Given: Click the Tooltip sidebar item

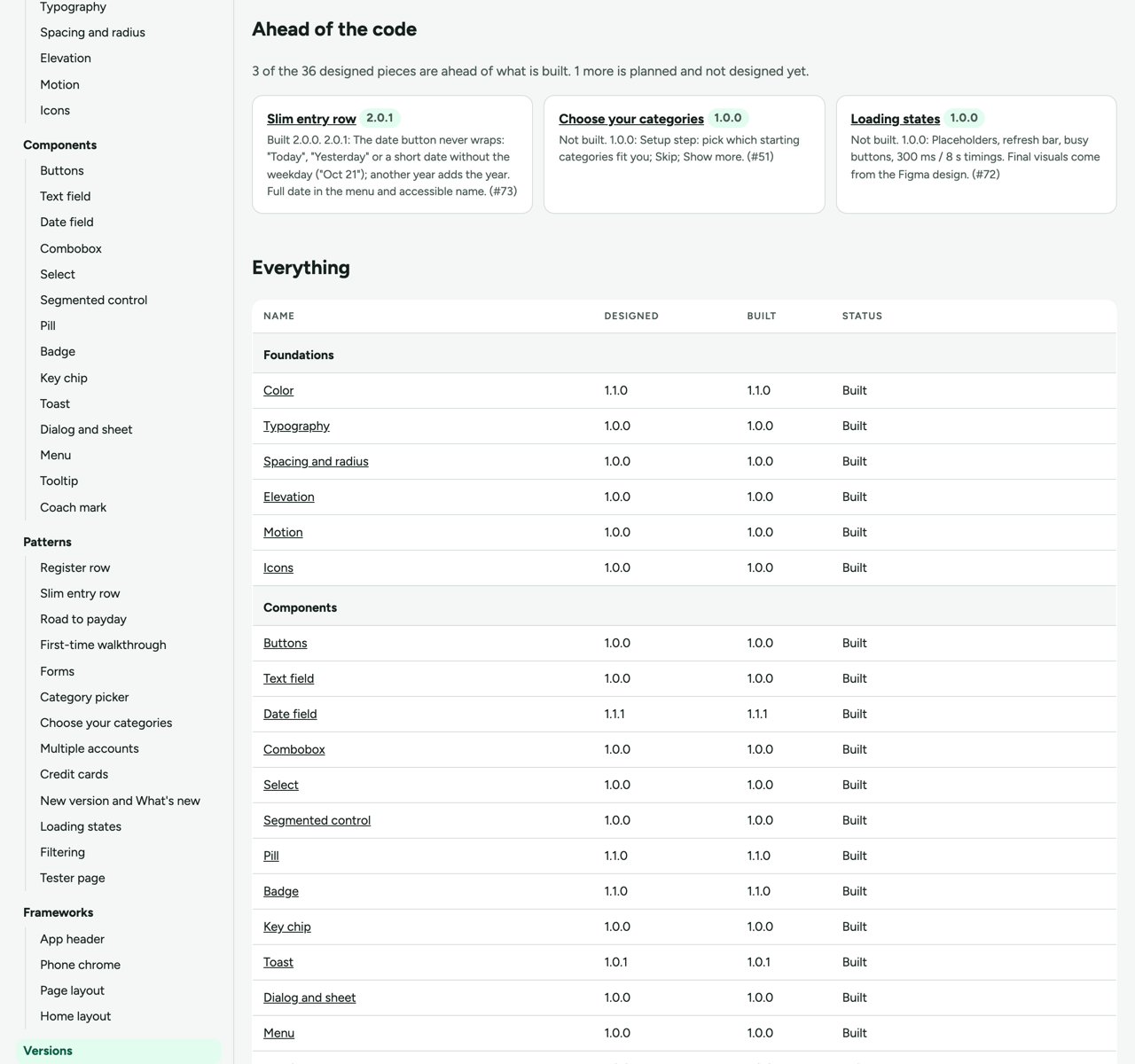Looking at the screenshot, I should pyautogui.click(x=59, y=481).
